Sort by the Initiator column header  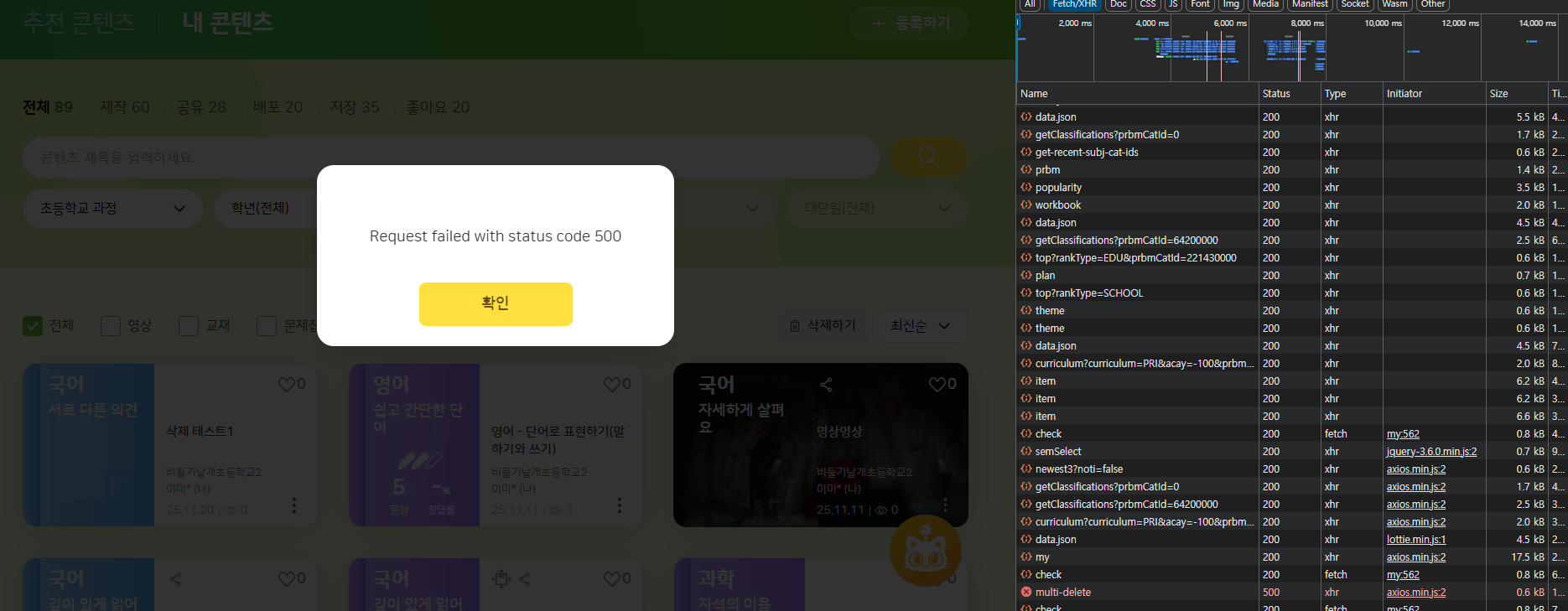[1434, 94]
